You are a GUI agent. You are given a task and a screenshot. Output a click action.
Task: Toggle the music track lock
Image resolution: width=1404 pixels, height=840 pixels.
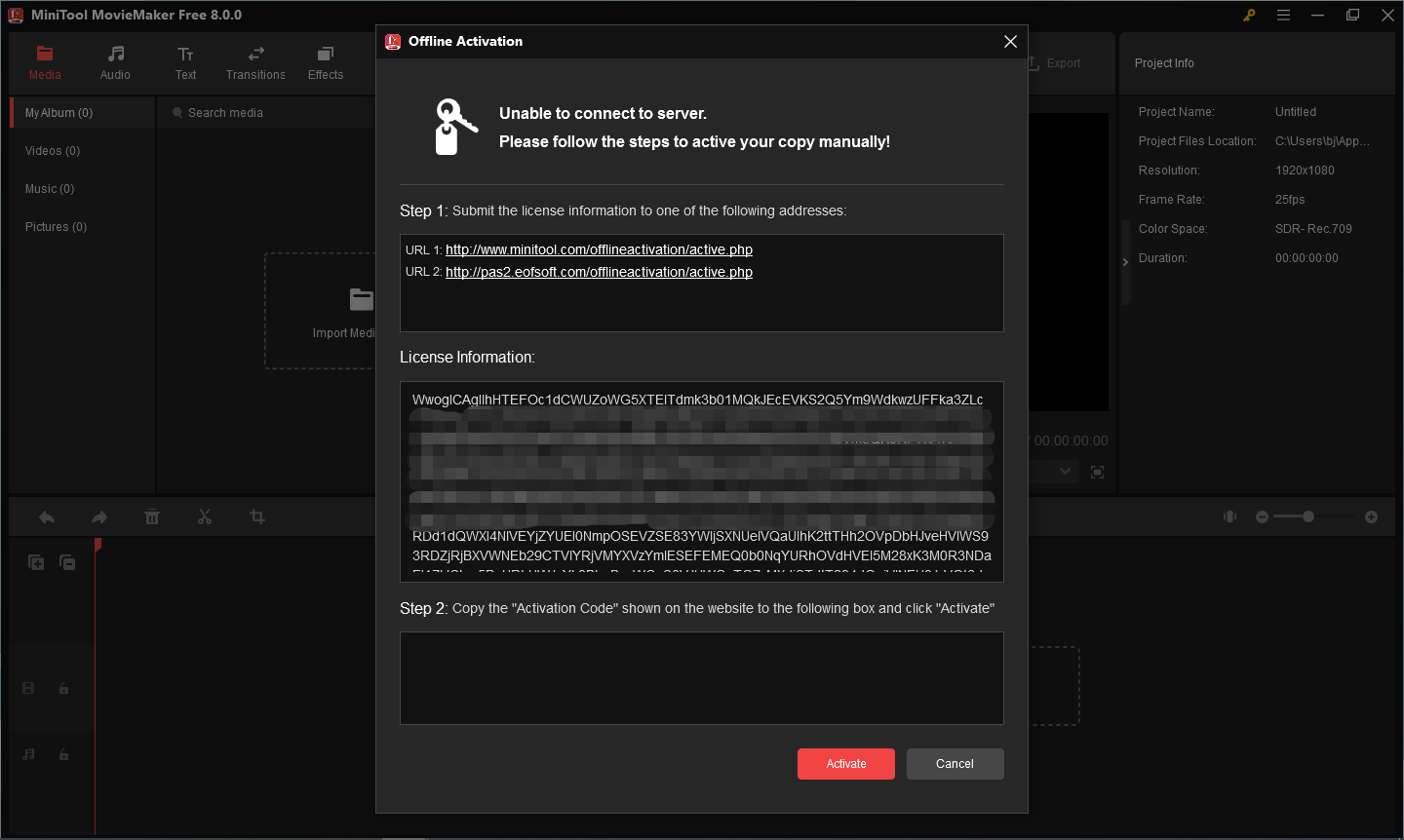point(63,754)
